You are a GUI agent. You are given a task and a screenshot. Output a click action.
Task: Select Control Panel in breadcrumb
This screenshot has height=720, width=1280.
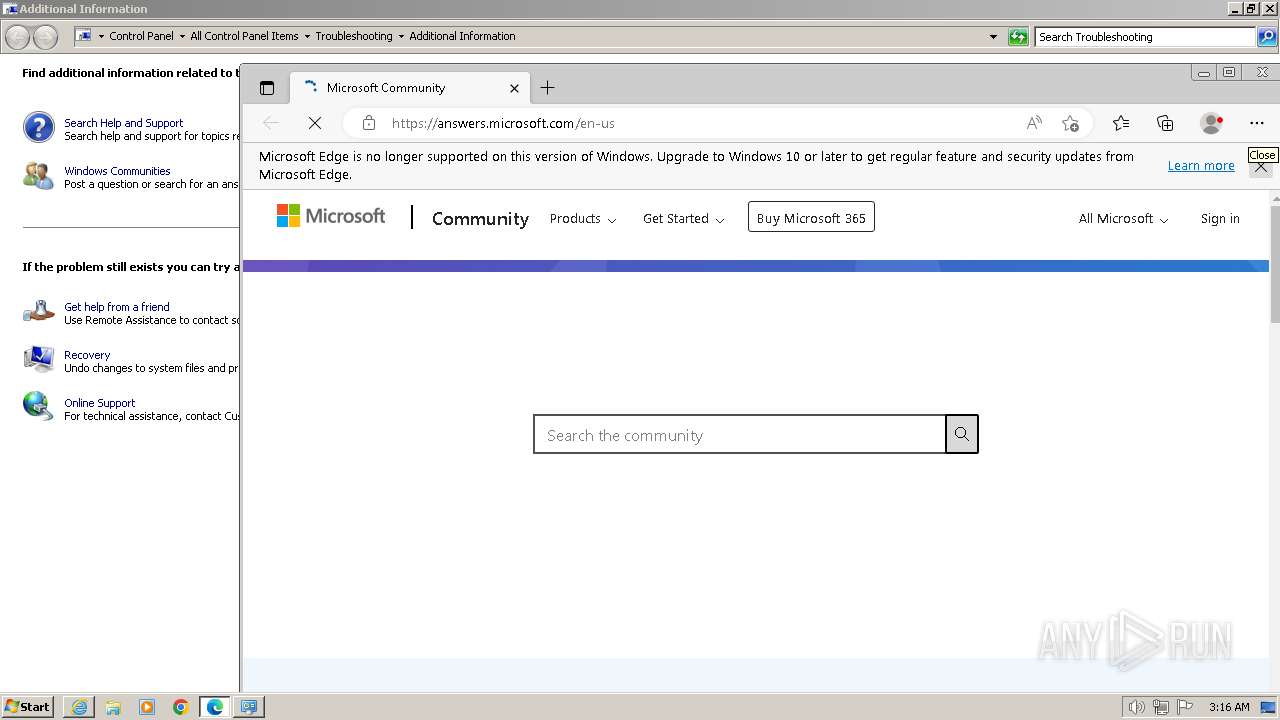click(x=141, y=36)
